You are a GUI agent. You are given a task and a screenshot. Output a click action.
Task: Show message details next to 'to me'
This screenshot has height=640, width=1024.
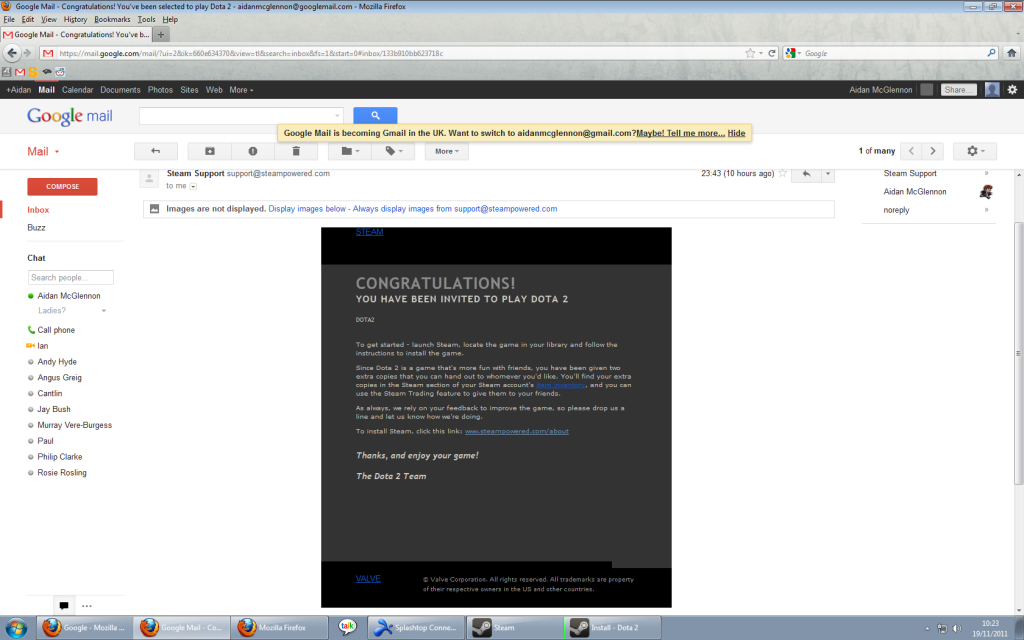(193, 186)
